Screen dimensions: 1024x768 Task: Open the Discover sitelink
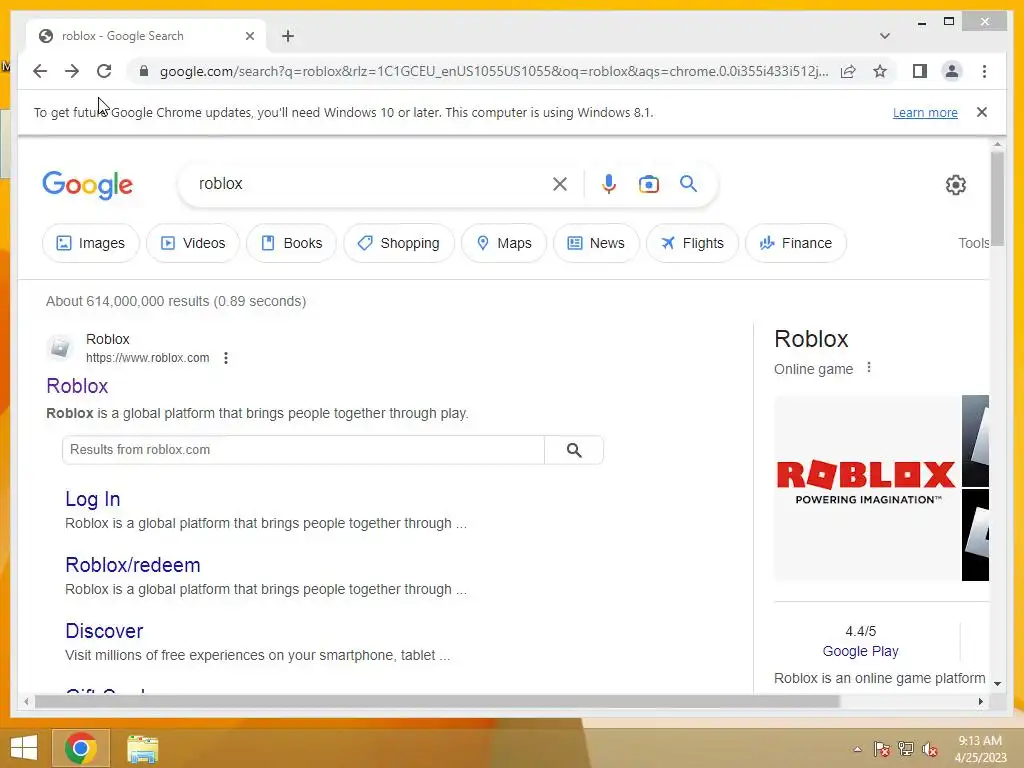pos(104,631)
